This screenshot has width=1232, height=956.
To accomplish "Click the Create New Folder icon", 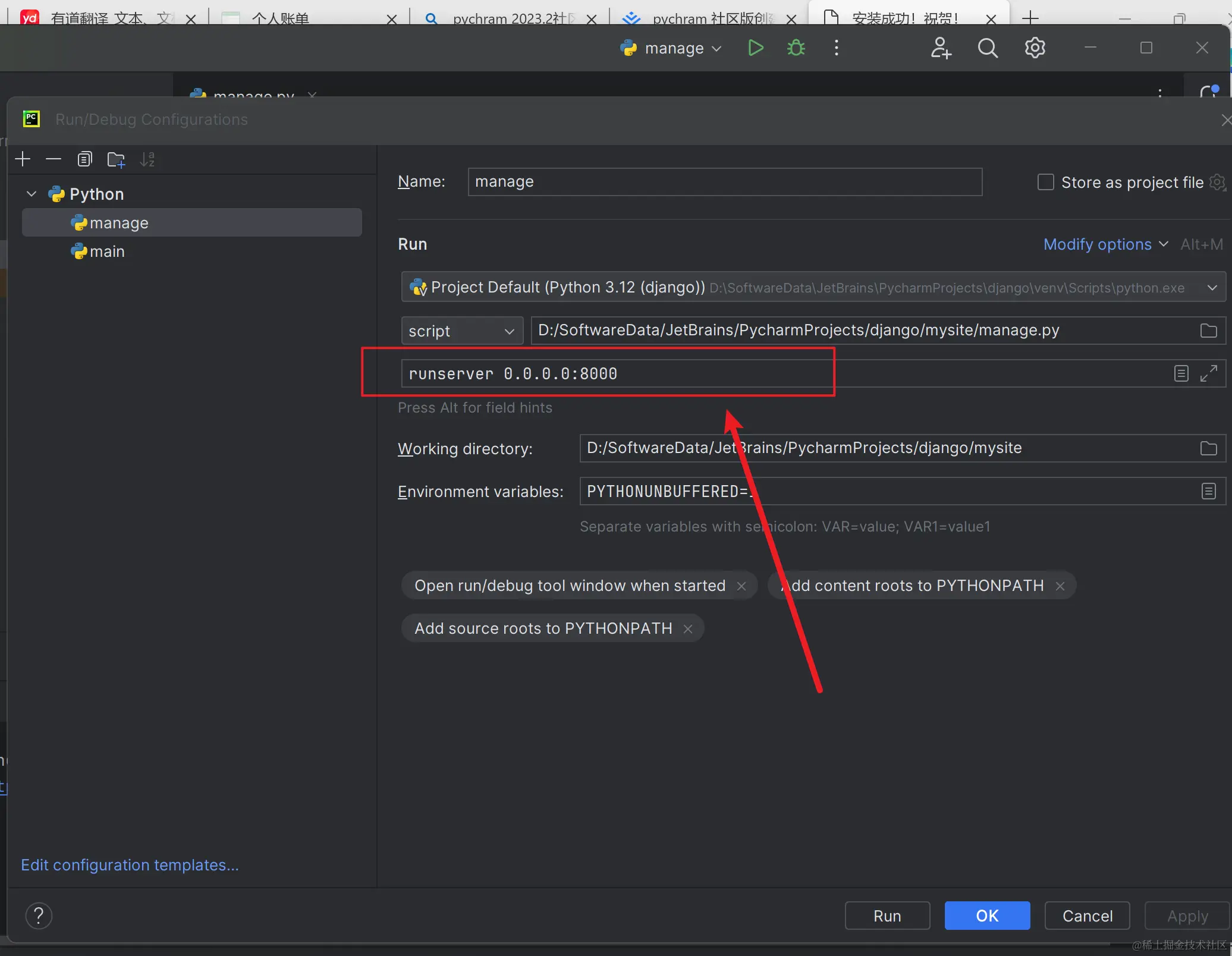I will tap(116, 159).
